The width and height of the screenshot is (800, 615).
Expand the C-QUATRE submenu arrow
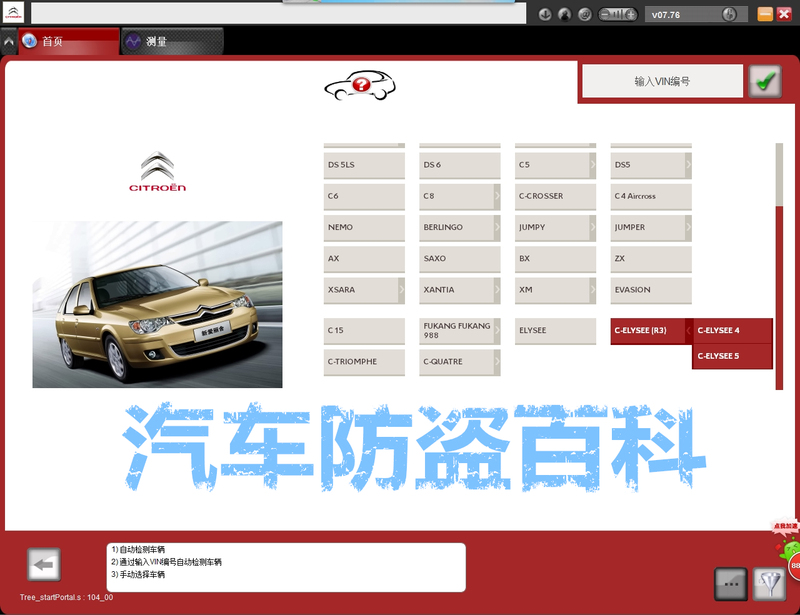tap(497, 362)
